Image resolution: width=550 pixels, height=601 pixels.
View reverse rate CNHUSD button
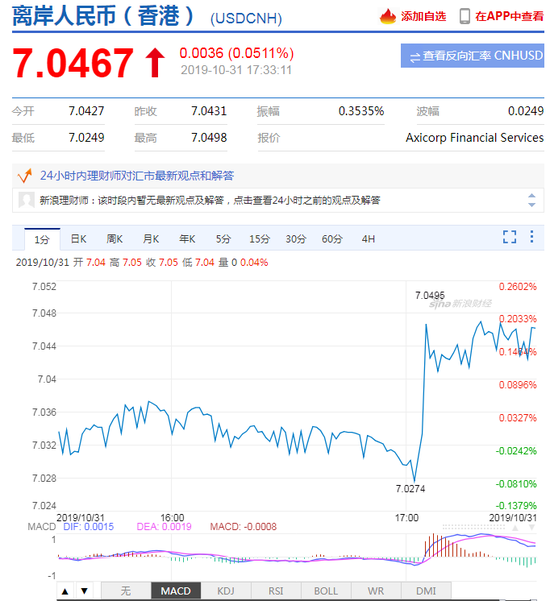click(x=472, y=56)
